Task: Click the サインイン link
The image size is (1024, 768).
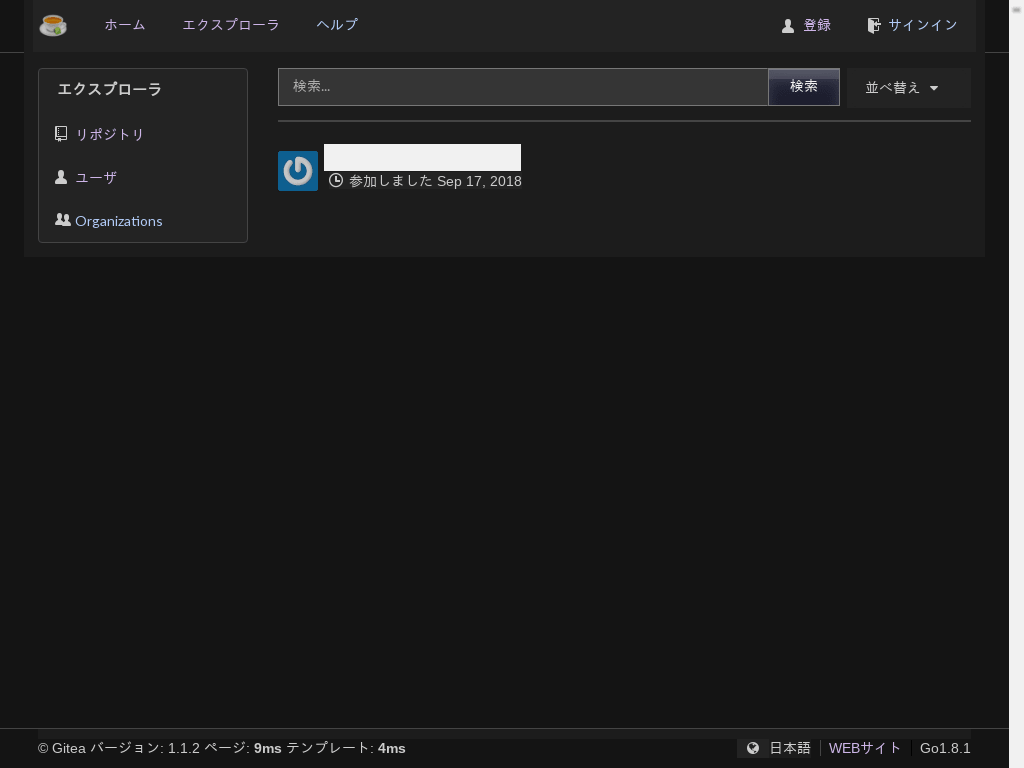Action: coord(922,25)
